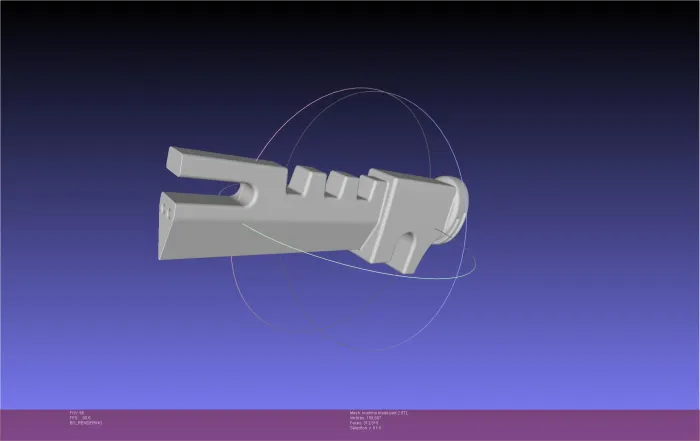The image size is (700, 441).
Task: Click the FOV readout in the info bar
Action: coord(77,413)
